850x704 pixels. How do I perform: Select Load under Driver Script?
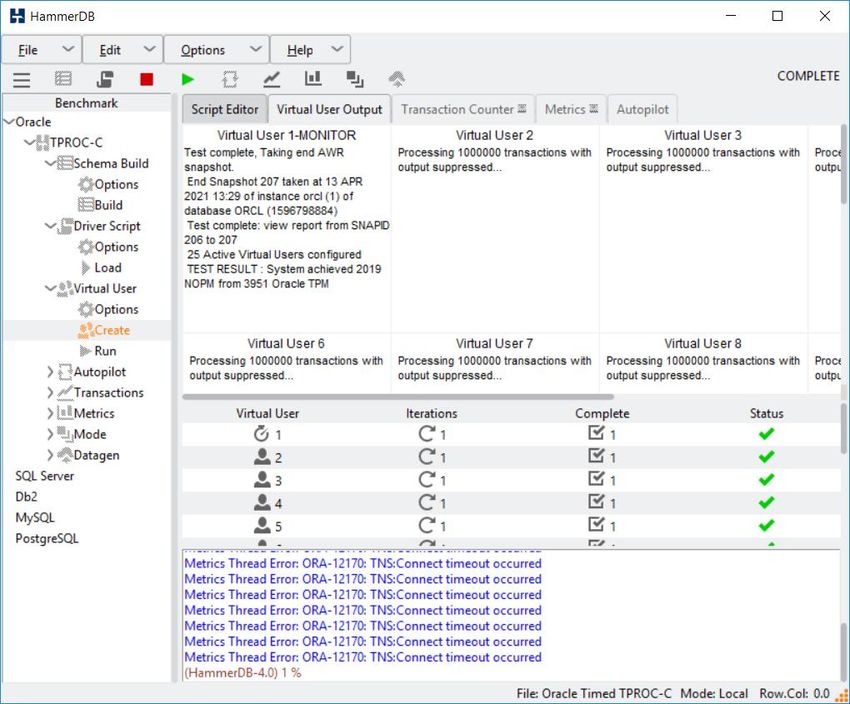101,268
